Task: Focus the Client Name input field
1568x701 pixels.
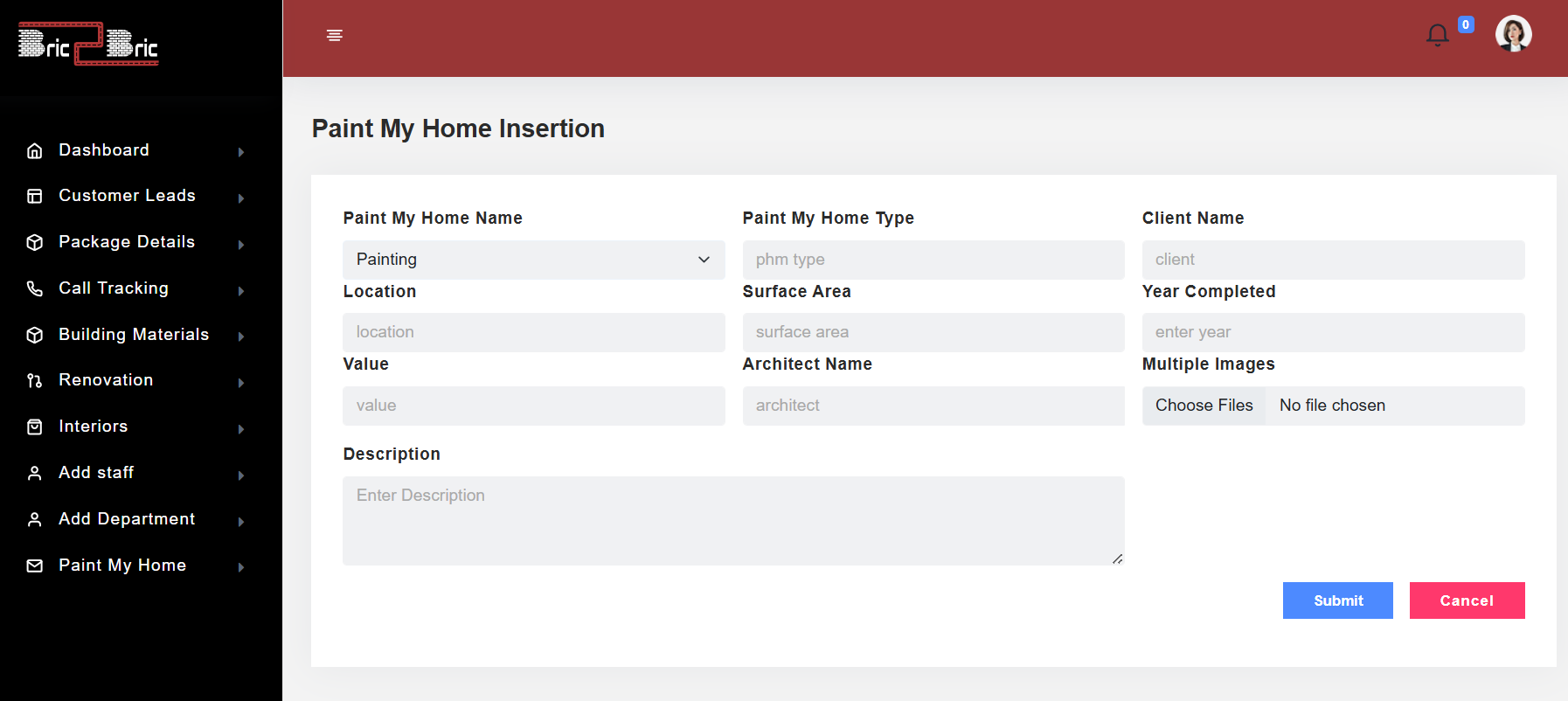Action: (1333, 260)
